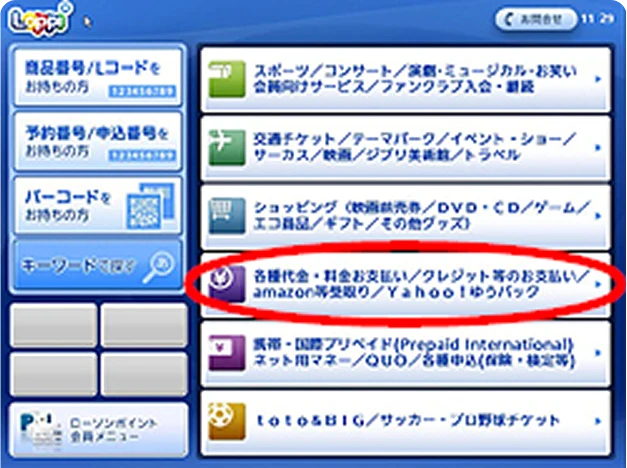Select 各種代金・料金お支払い menu row
The height and width of the screenshot is (468, 627).
(405, 284)
